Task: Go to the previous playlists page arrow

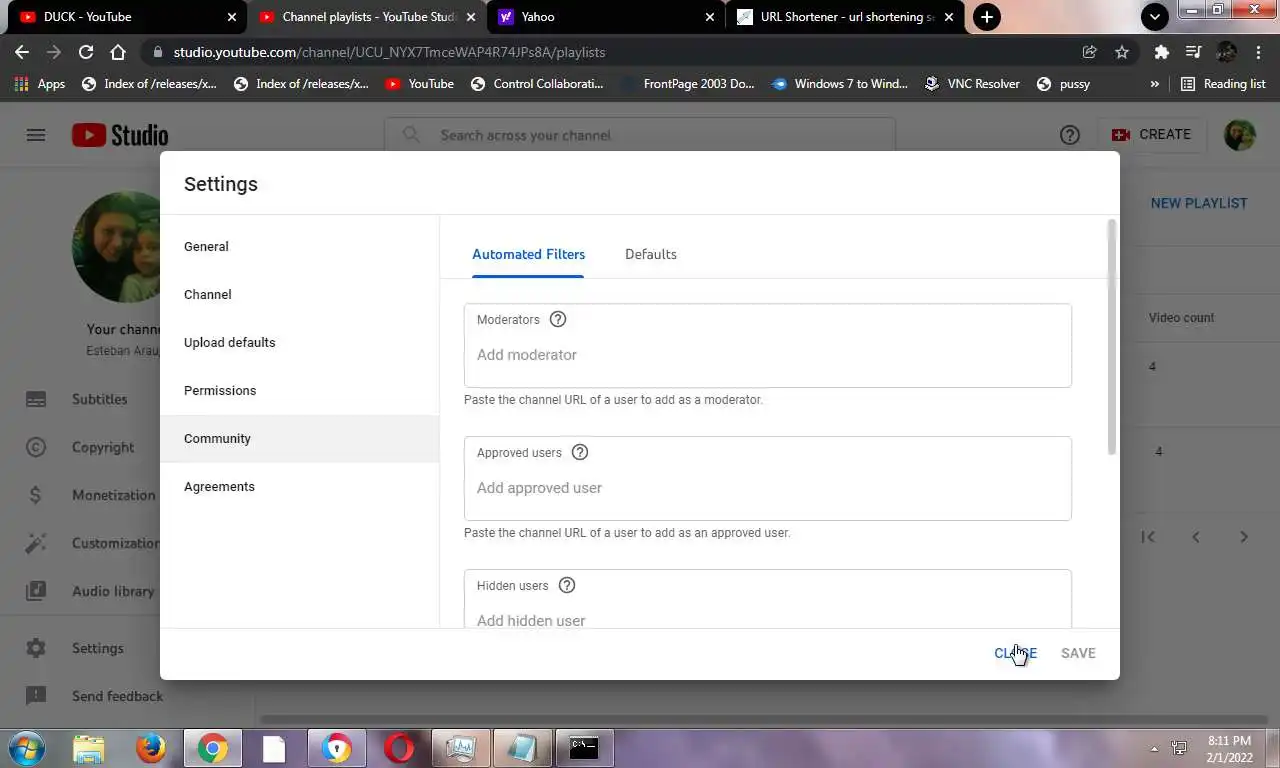Action: tap(1196, 537)
